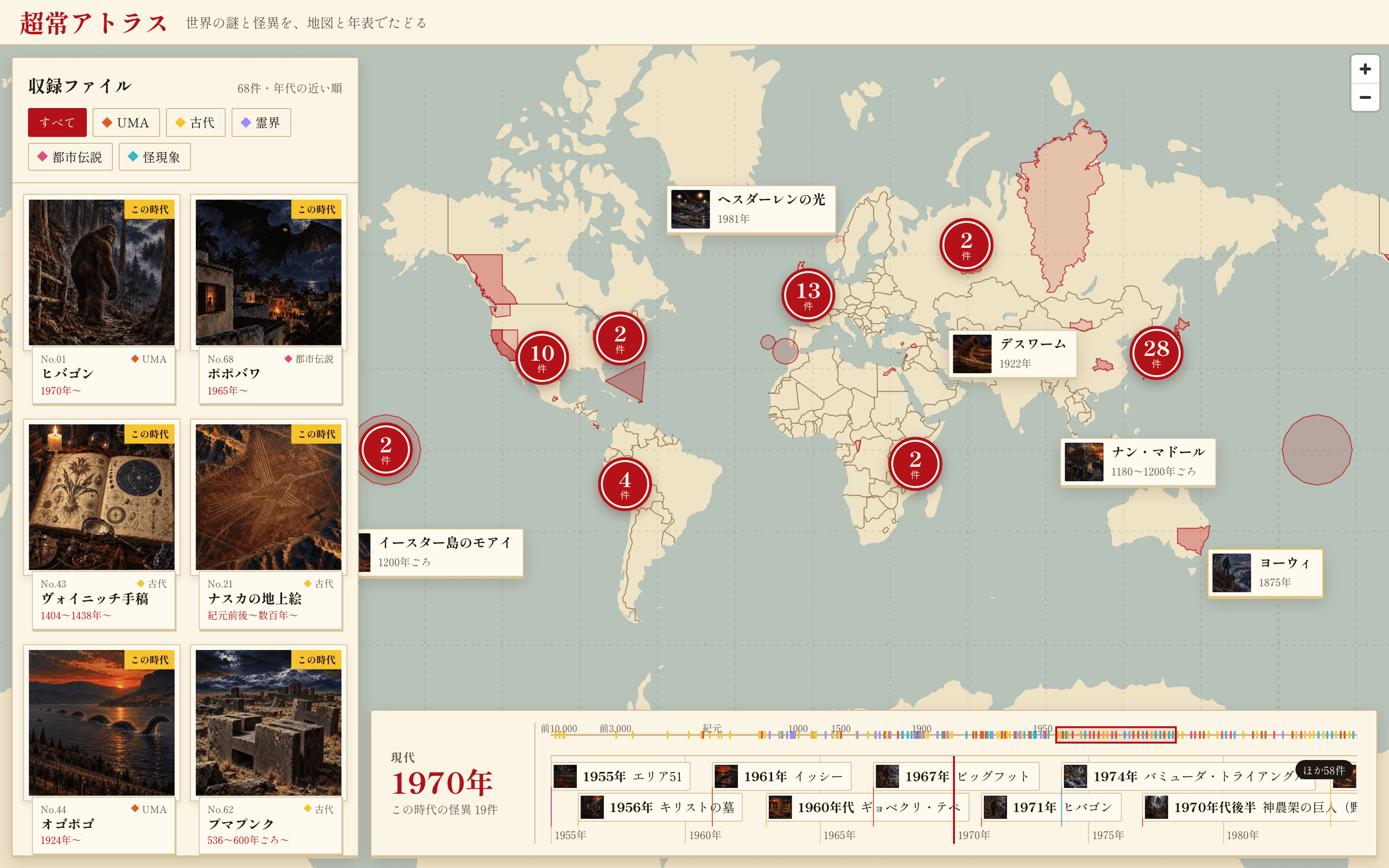Viewport: 1389px width, 868px height.
Task: Filter files by UMA category
Action: click(x=126, y=122)
